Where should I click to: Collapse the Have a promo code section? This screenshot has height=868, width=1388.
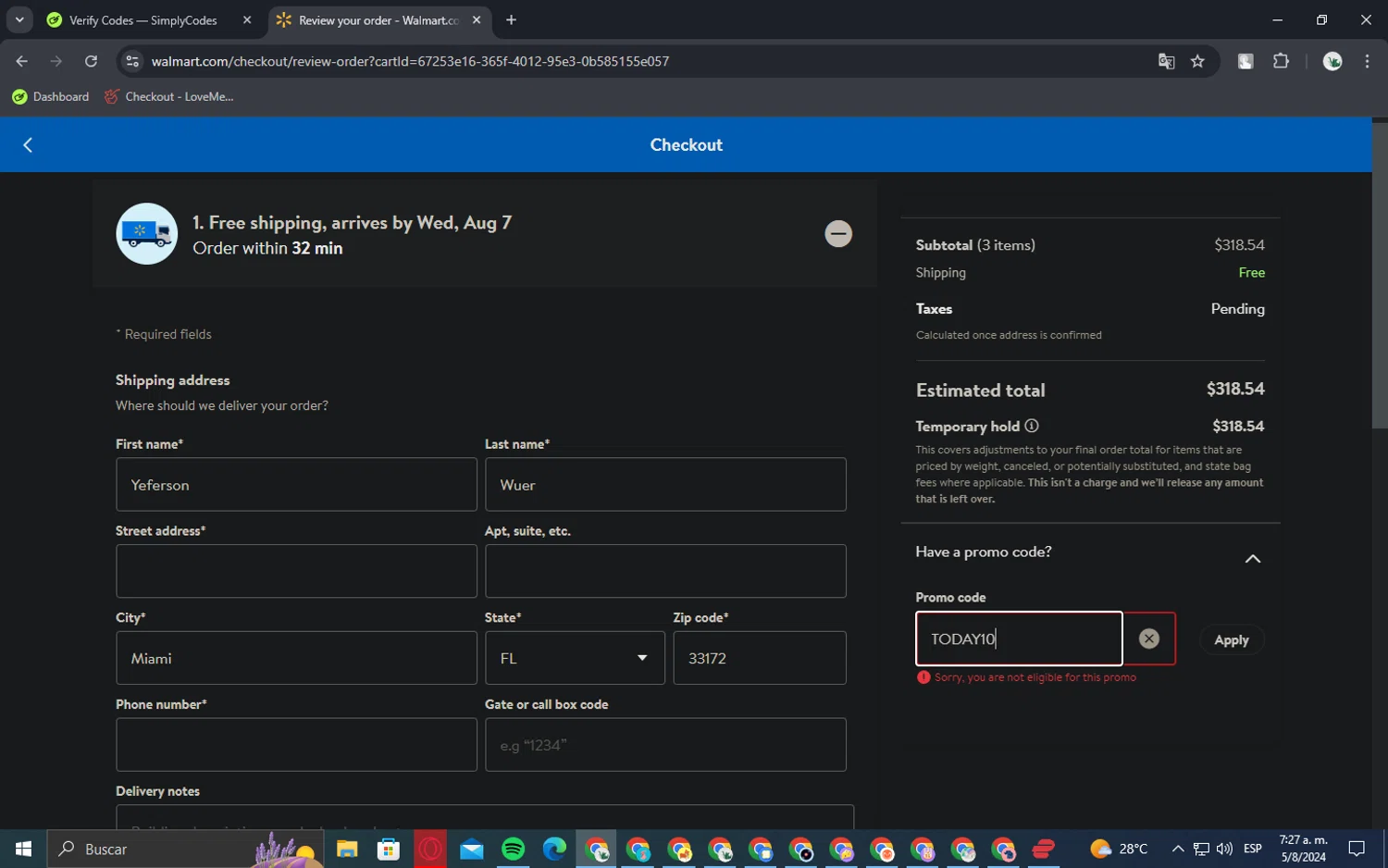pos(1252,559)
